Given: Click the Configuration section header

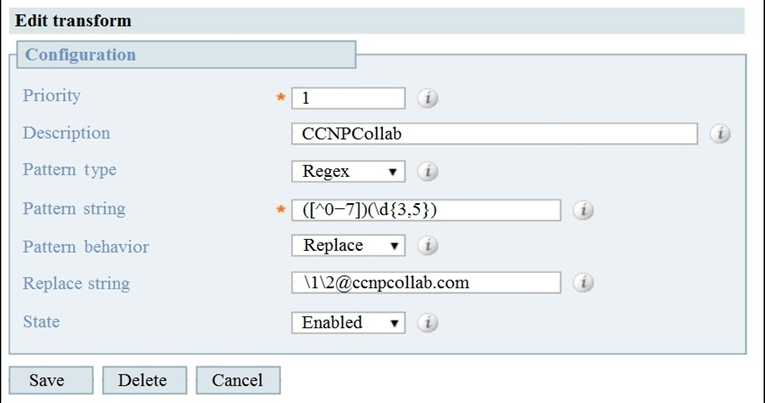Looking at the screenshot, I should click(x=186, y=55).
